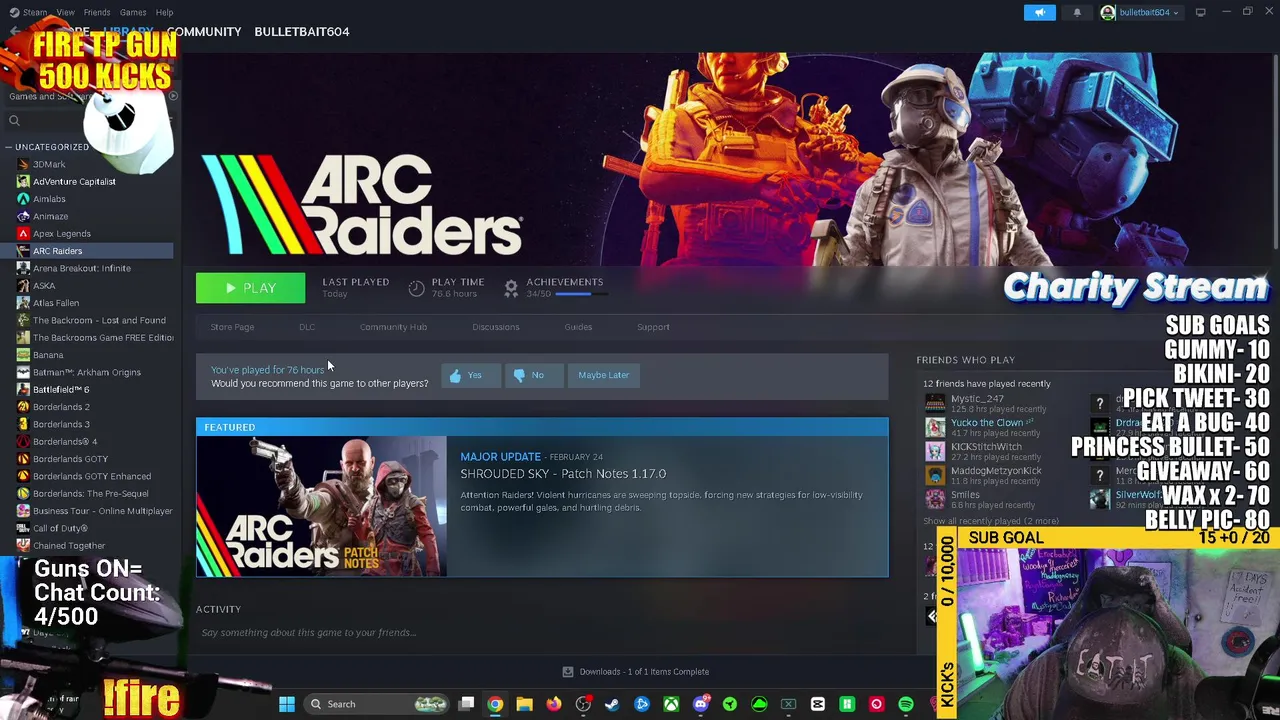The image size is (1280, 720).
Task: Open the Community Hub link
Action: (393, 327)
